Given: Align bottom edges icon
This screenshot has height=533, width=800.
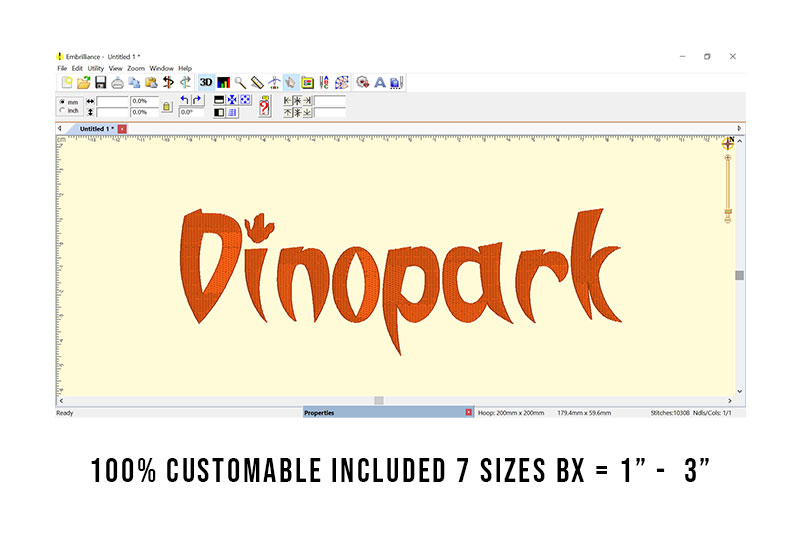Looking at the screenshot, I should point(307,113).
